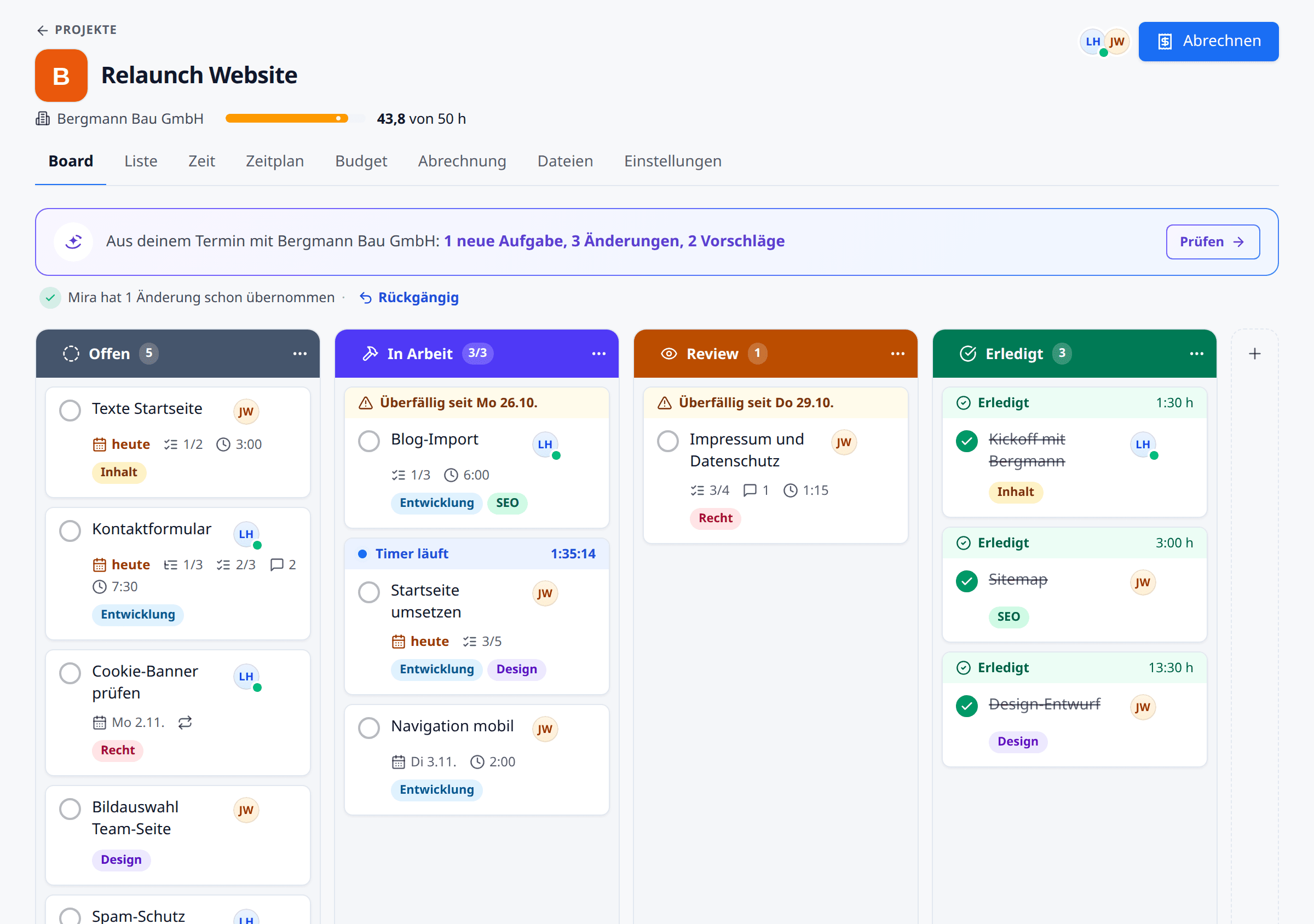Image resolution: width=1314 pixels, height=924 pixels.
Task: Open the Budget tab
Action: [x=361, y=161]
